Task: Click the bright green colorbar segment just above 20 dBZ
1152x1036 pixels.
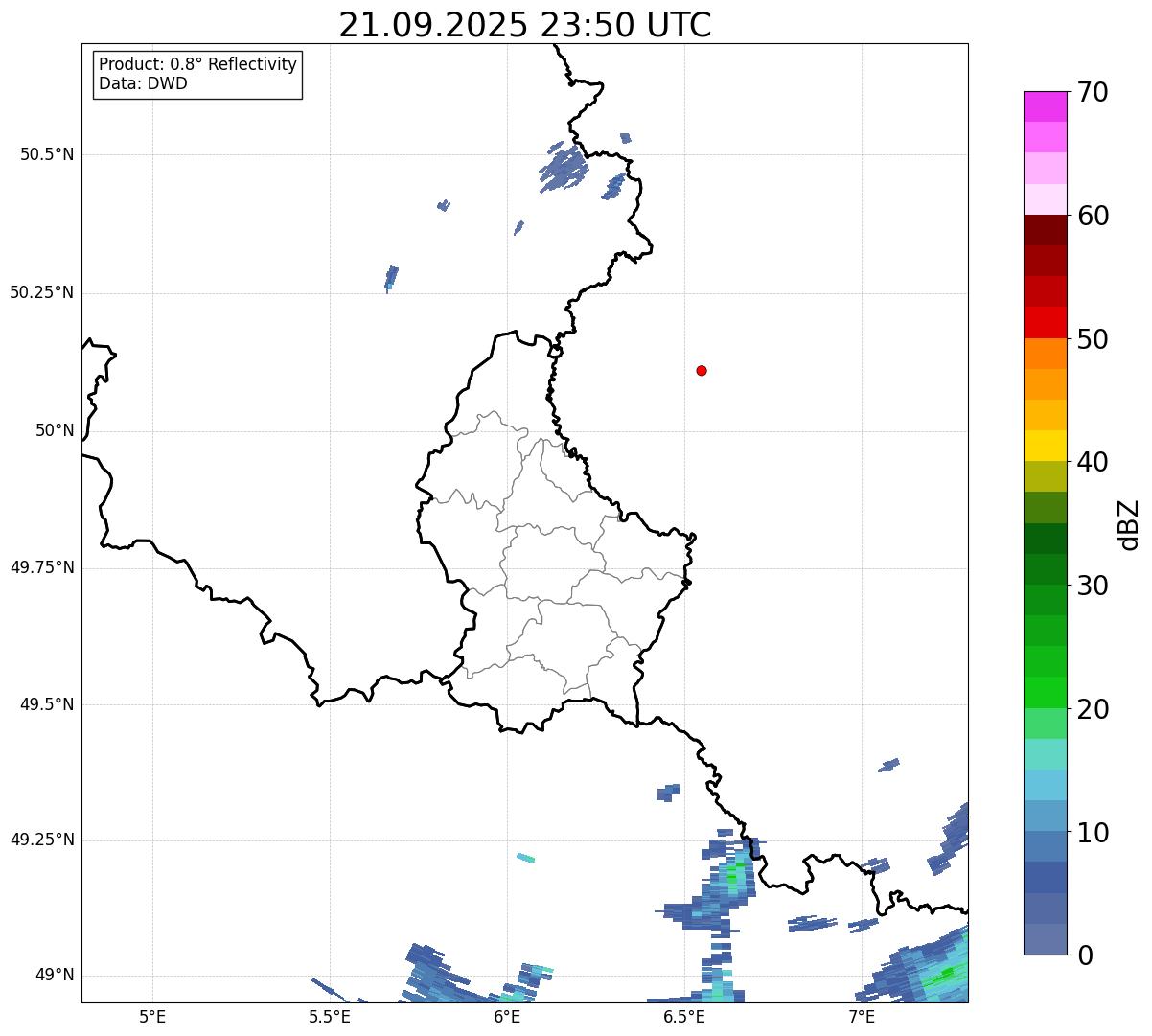Action: tap(1045, 693)
